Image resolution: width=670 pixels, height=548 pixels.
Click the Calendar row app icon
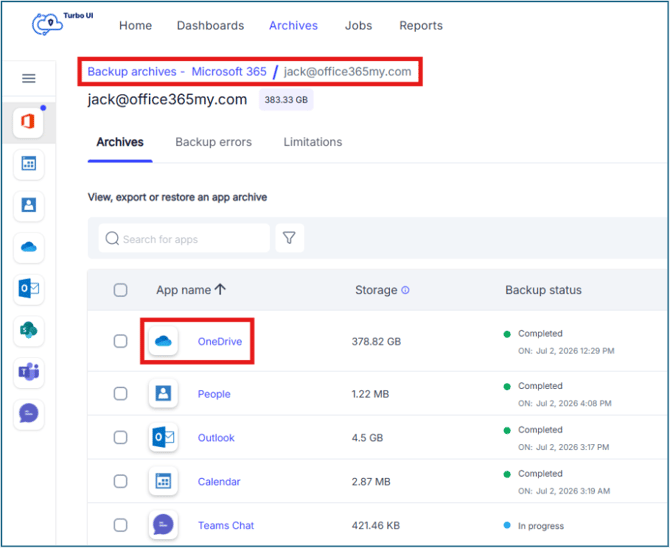[163, 481]
